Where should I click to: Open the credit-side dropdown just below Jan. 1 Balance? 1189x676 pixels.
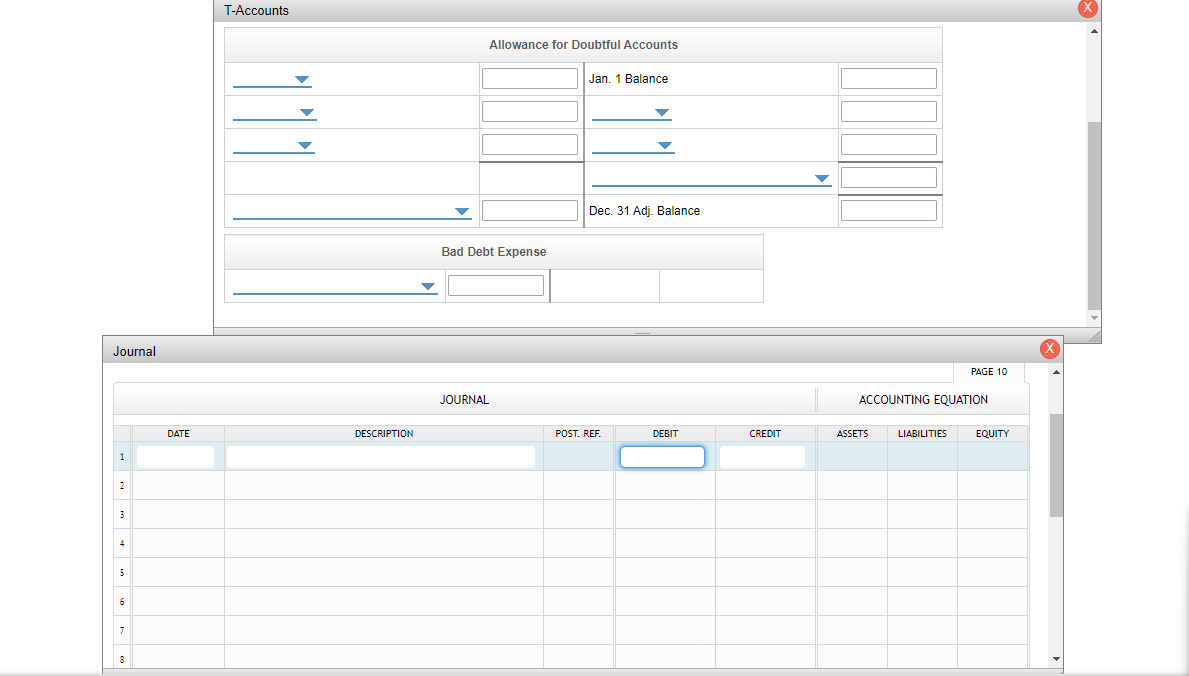632,112
